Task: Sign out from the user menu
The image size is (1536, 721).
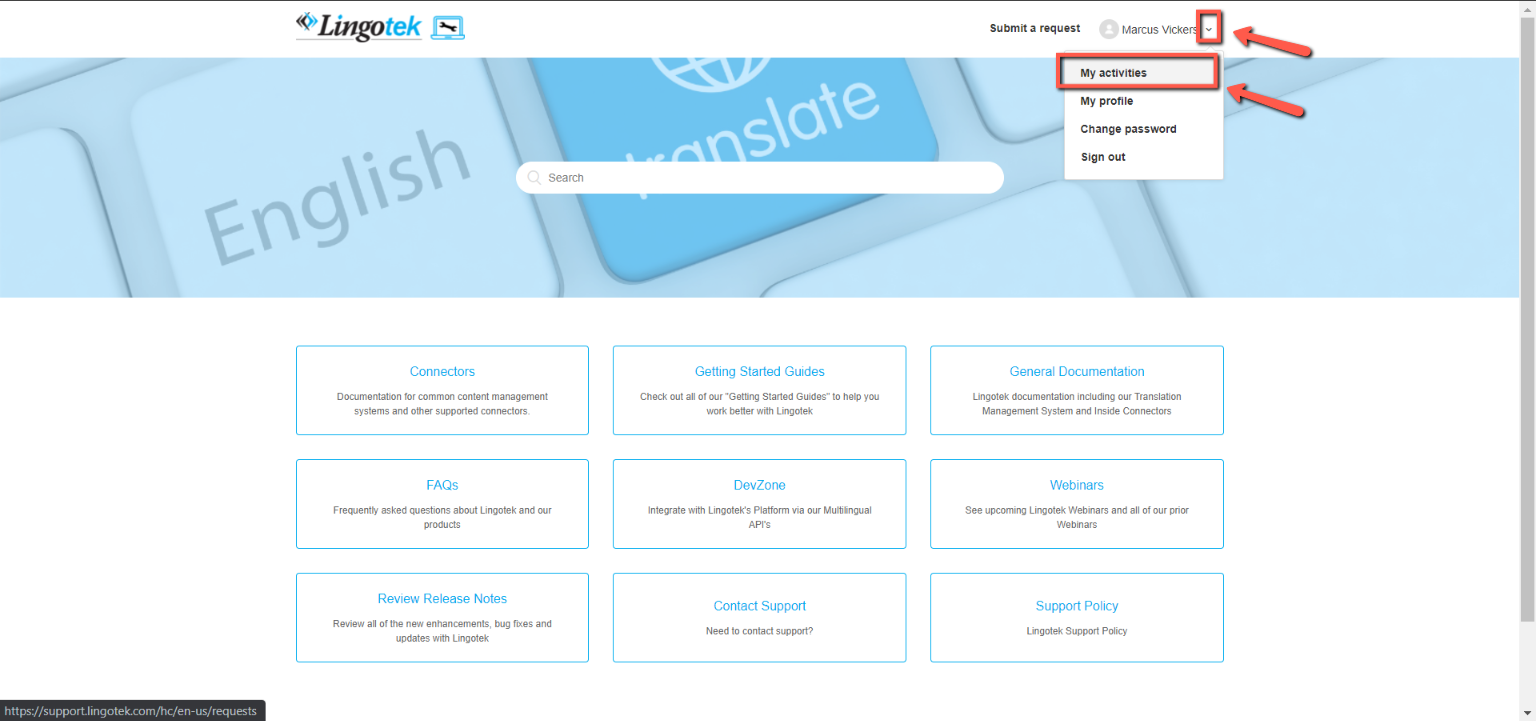Action: pyautogui.click(x=1103, y=157)
